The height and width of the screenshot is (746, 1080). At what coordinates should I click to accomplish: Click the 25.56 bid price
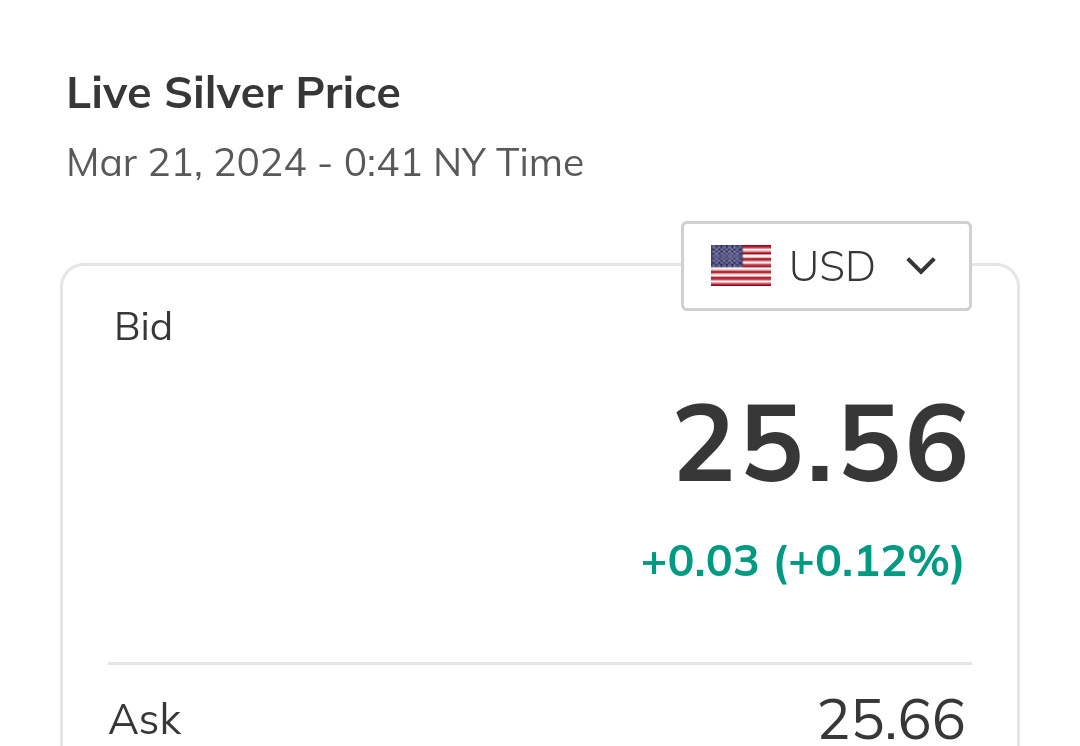(821, 443)
